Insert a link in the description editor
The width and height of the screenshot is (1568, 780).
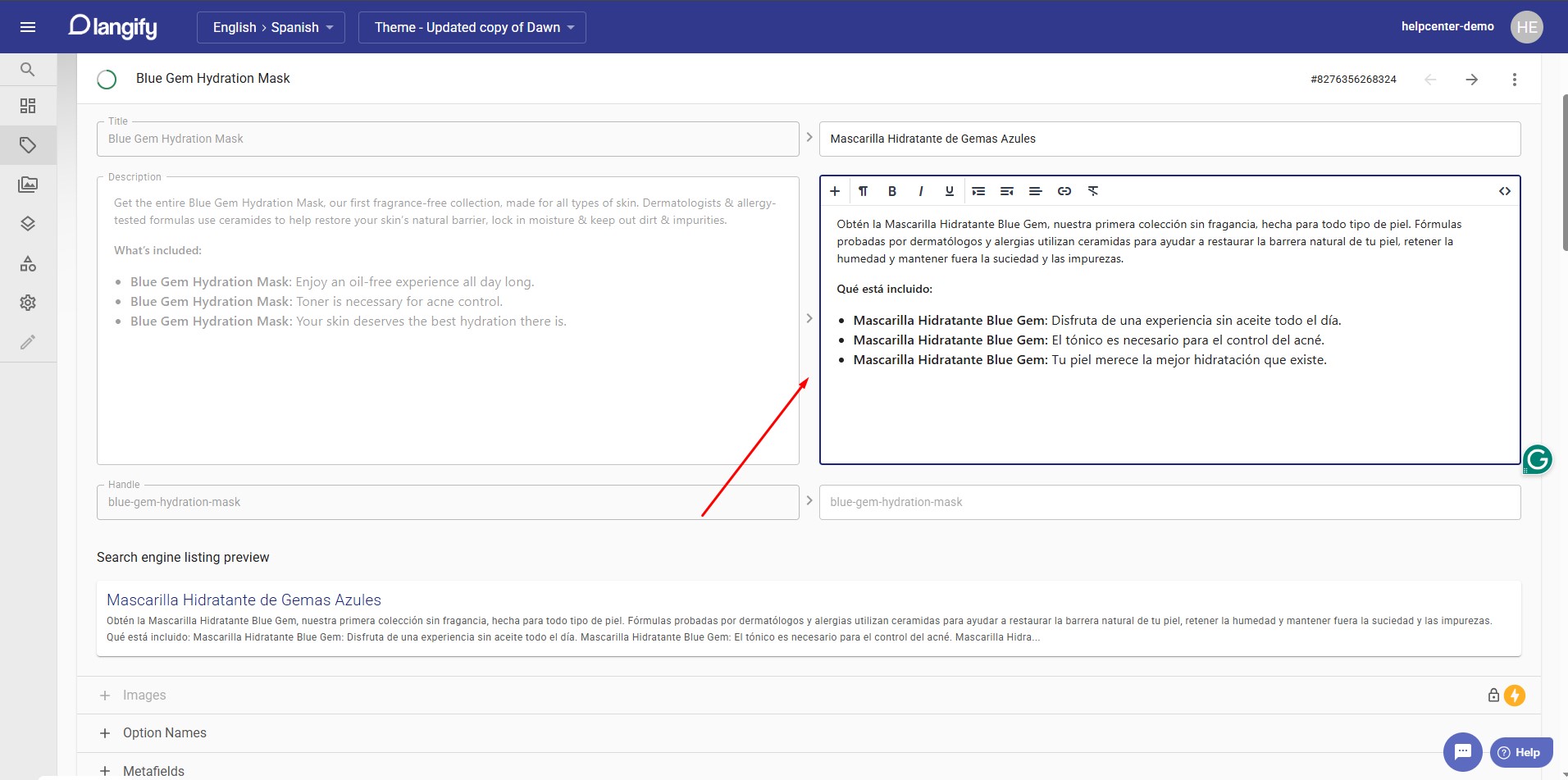coord(1064,190)
